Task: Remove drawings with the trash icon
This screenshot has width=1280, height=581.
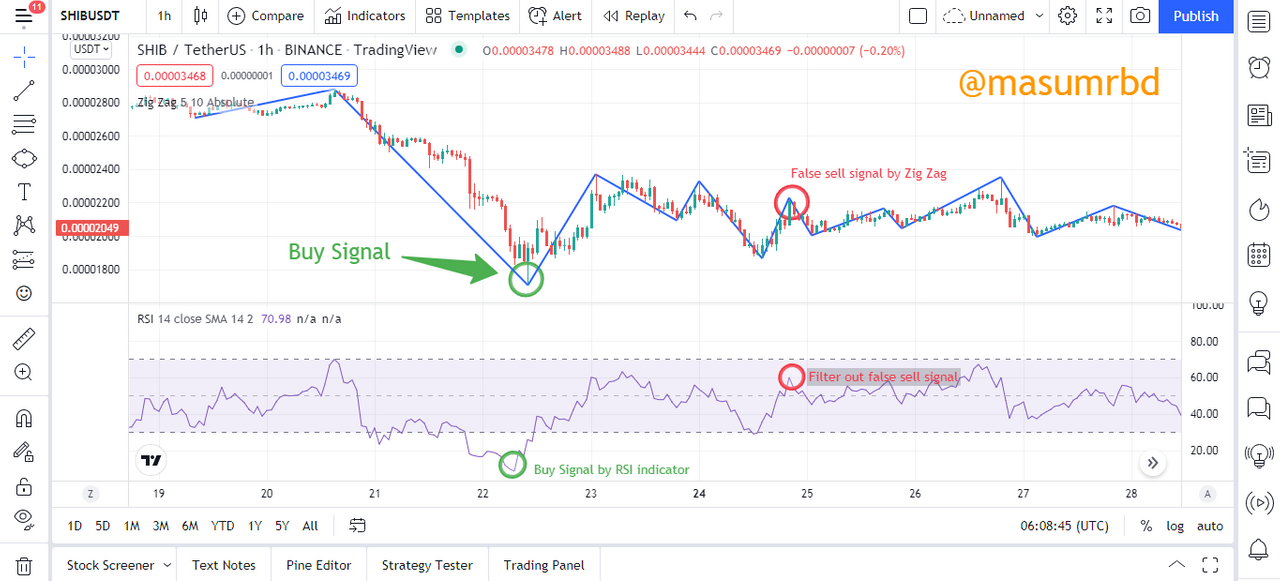Action: (24, 565)
